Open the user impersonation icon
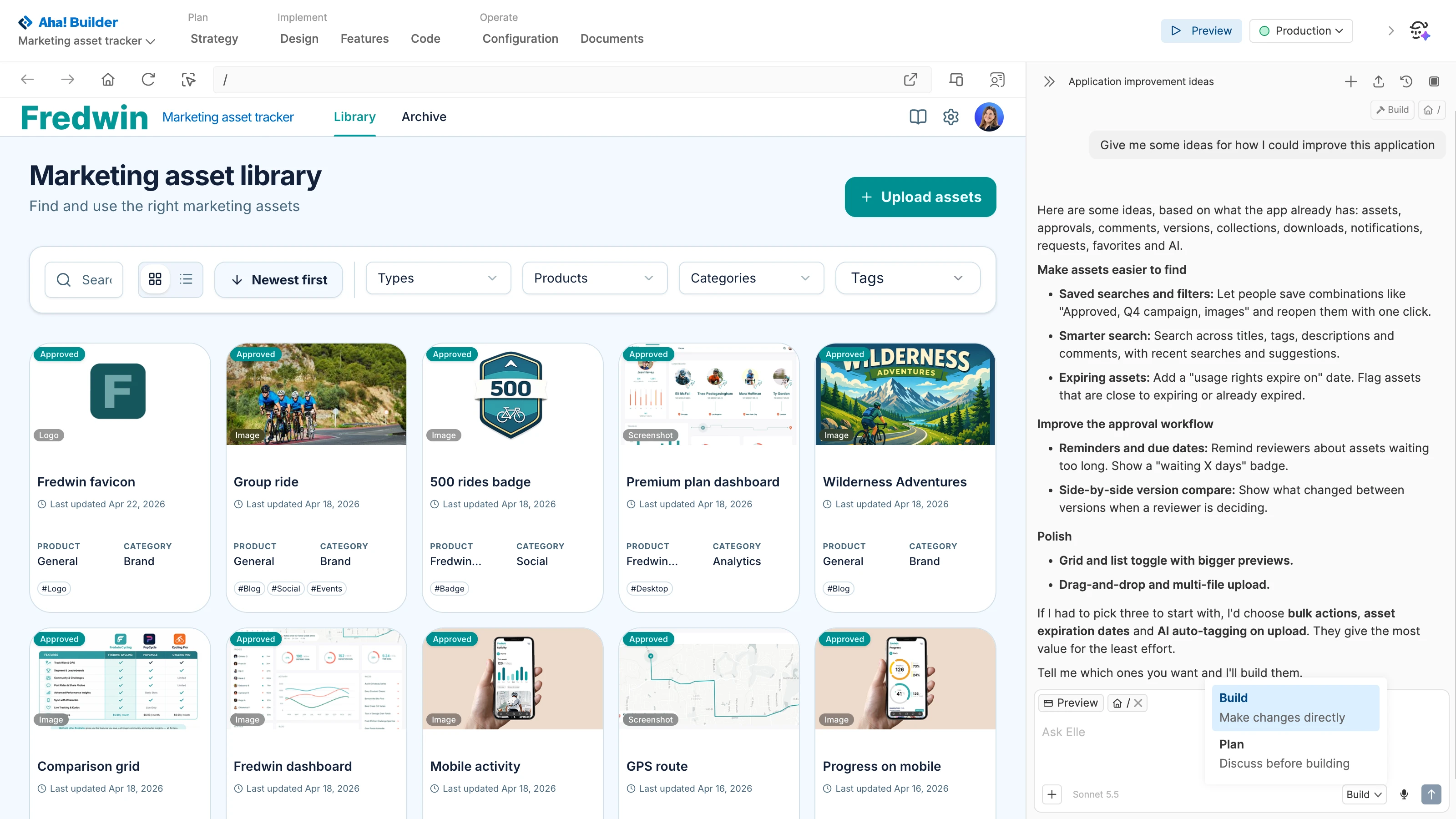 pyautogui.click(x=997, y=80)
